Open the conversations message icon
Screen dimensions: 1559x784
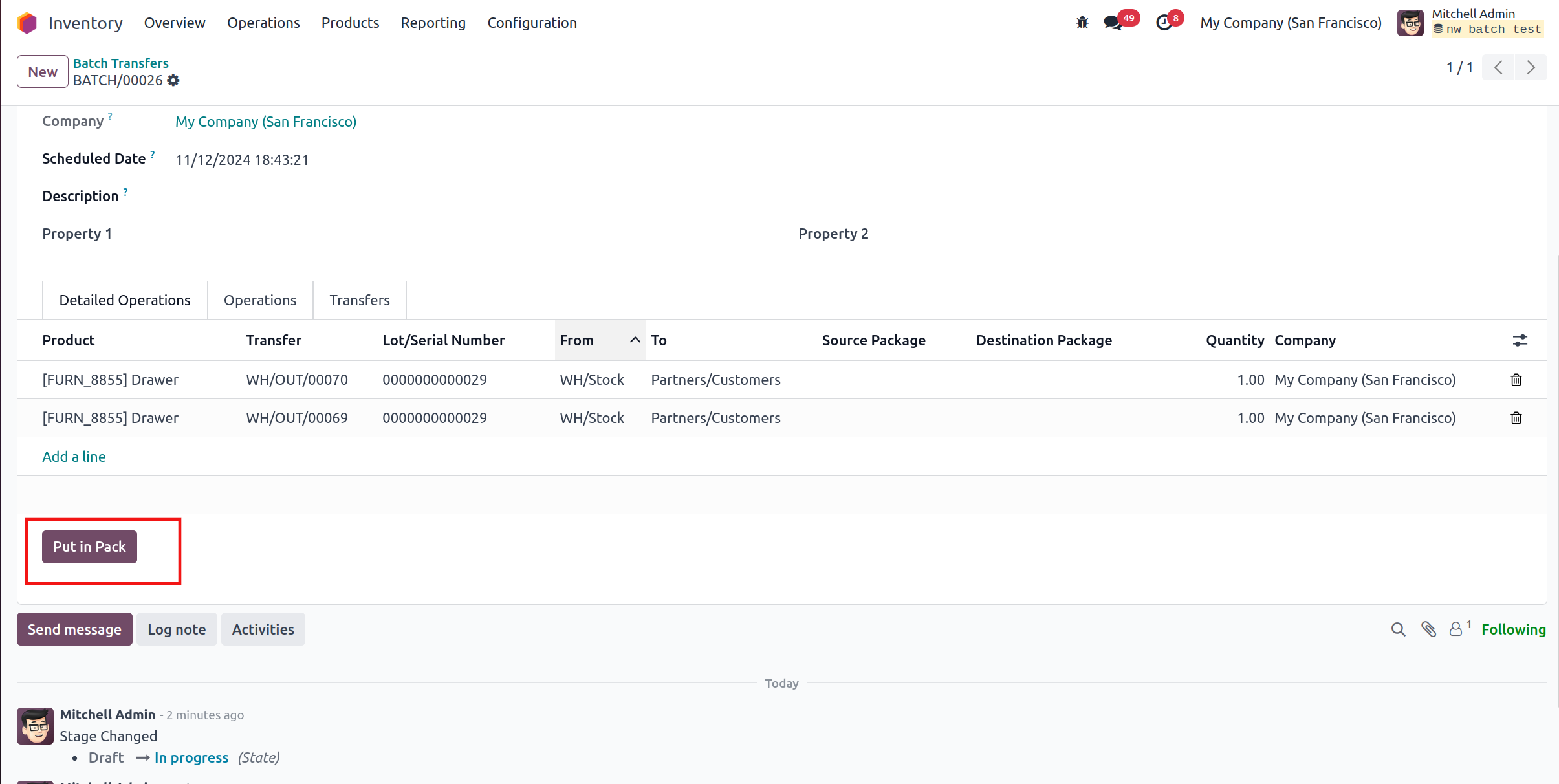click(1113, 23)
